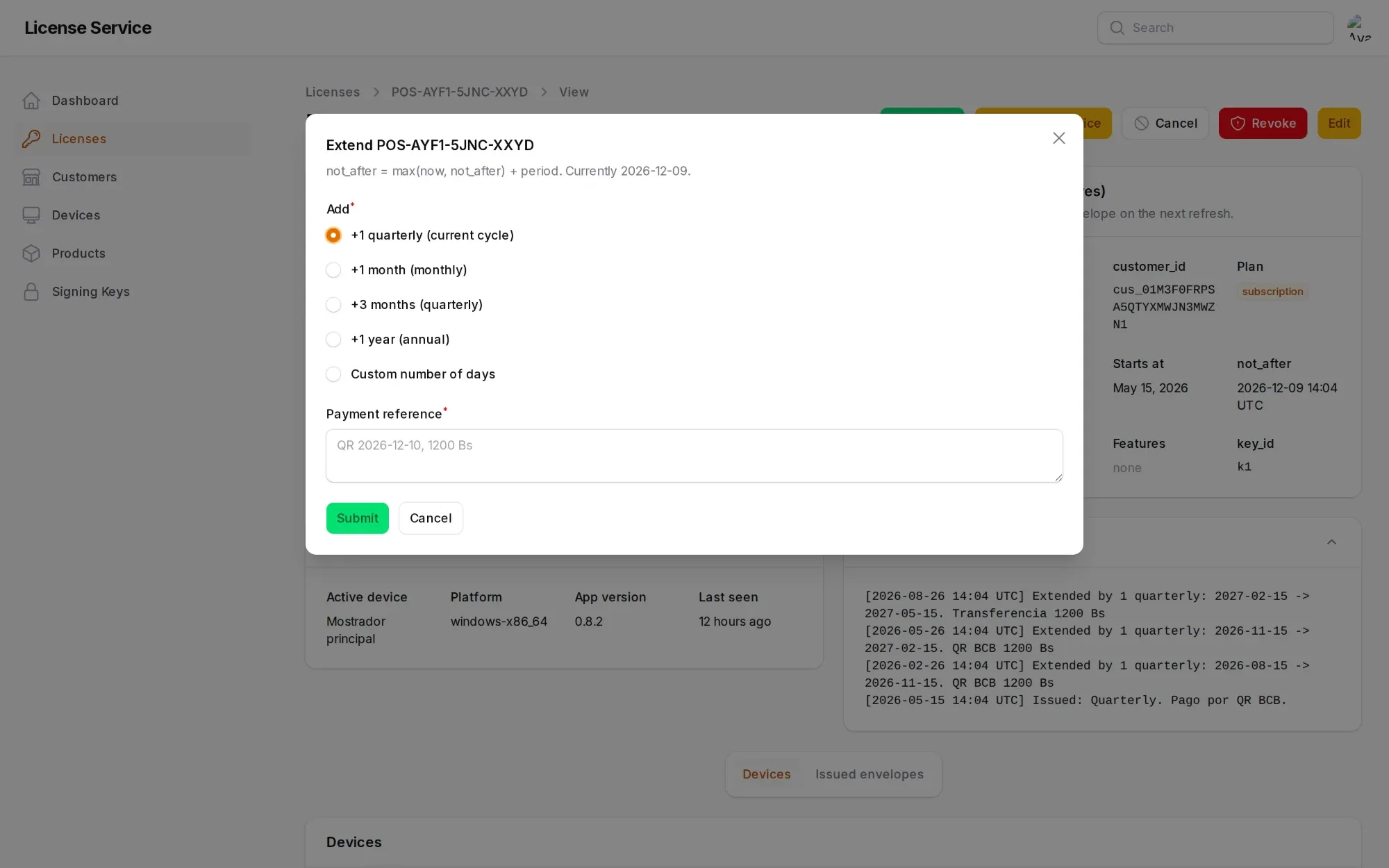Click the Signing Keys lock icon

click(x=31, y=292)
